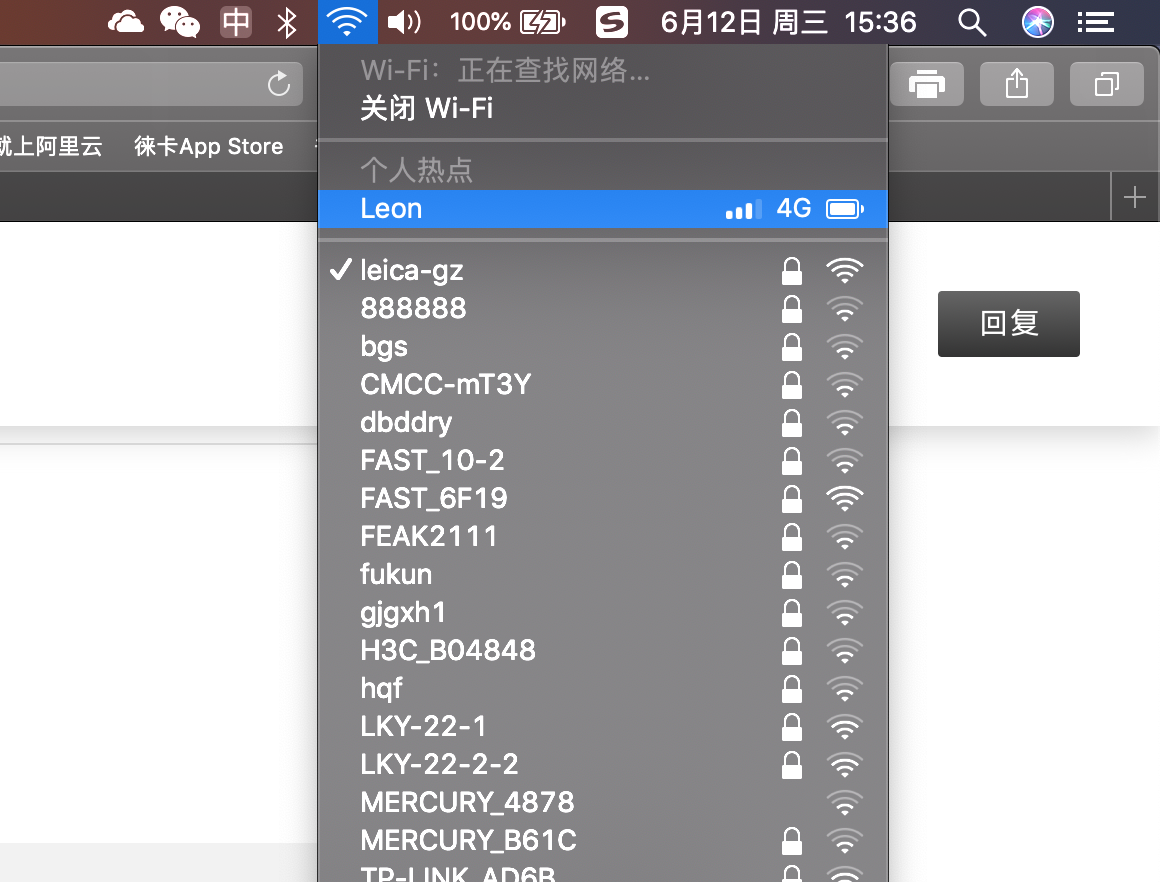
Task: Close the Wi-Fi dropdown menu icon
Action: [x=348, y=22]
